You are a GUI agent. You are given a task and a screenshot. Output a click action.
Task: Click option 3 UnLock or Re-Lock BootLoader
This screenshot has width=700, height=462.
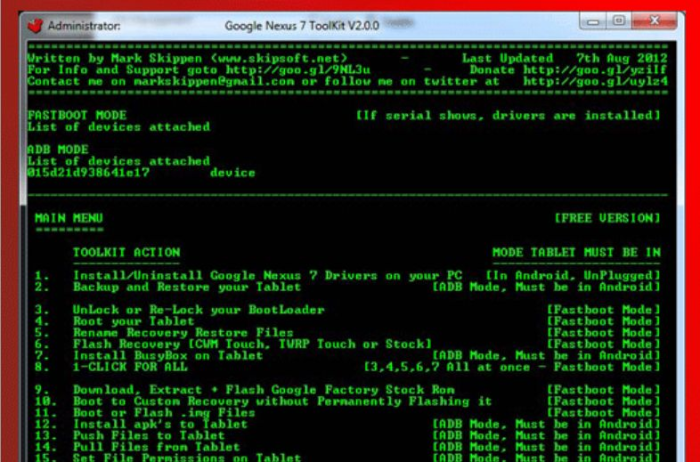199,309
